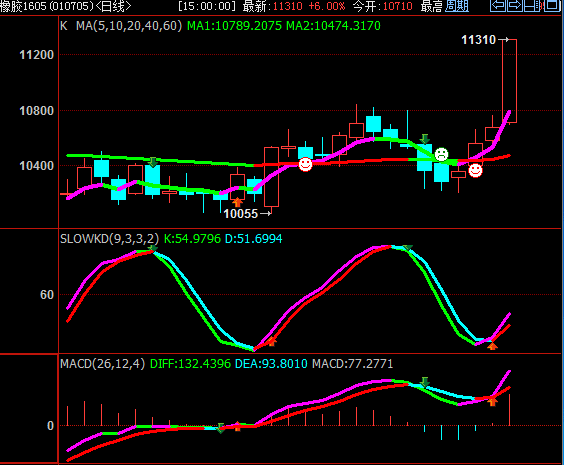
Task: Click the latest tall red candlestick
Action: (x=509, y=81)
